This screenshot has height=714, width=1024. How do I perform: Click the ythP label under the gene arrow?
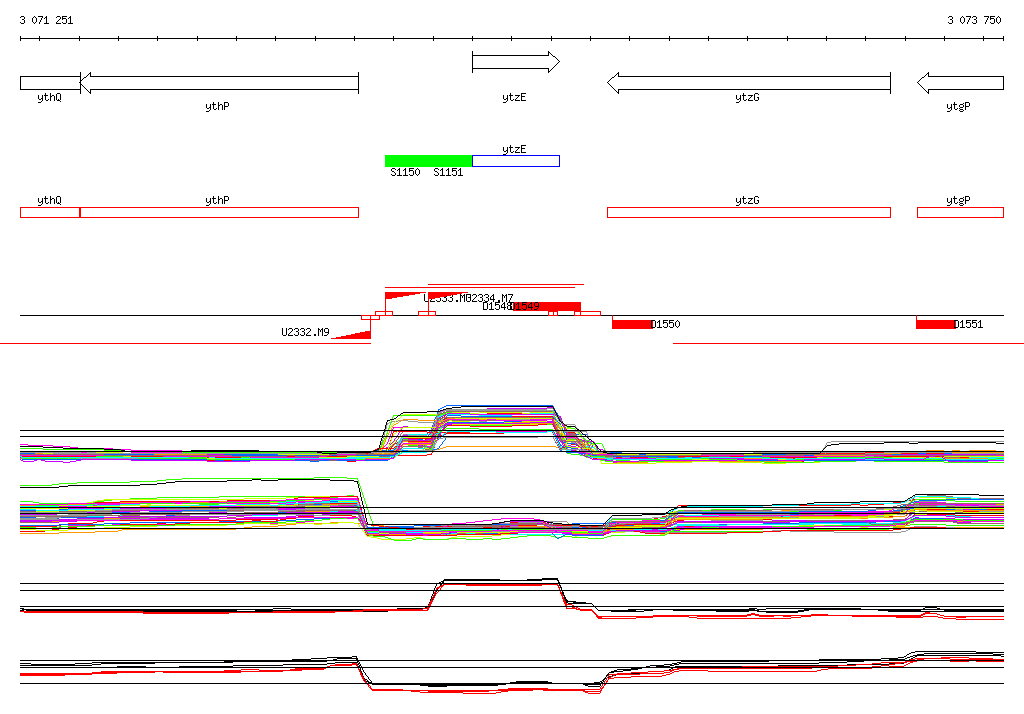tap(217, 106)
